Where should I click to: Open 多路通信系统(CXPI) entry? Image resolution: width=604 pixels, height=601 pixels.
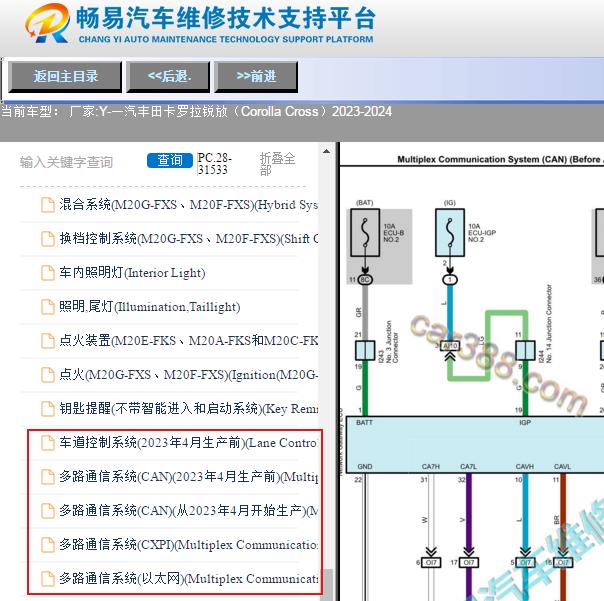click(188, 544)
